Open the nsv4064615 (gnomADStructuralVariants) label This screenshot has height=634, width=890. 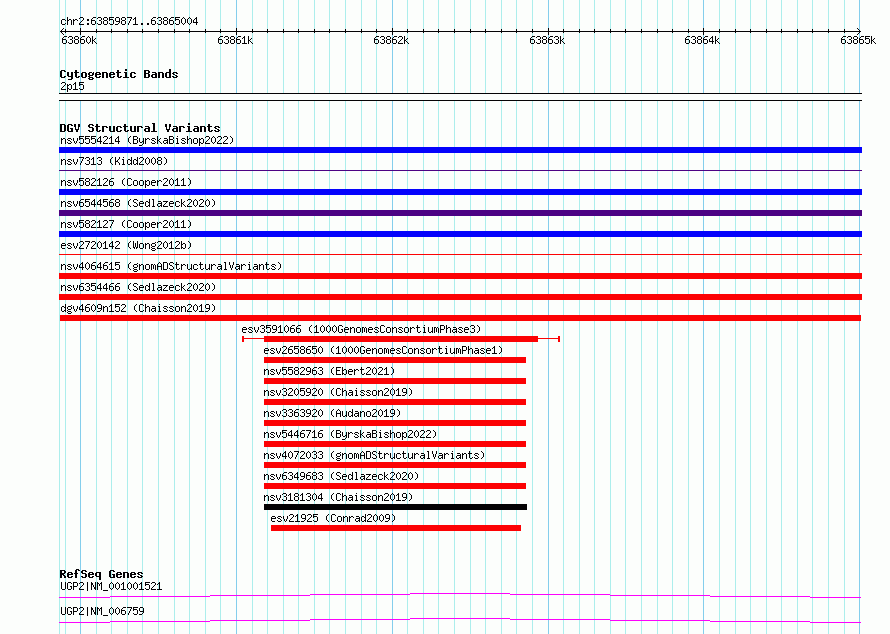click(x=171, y=266)
